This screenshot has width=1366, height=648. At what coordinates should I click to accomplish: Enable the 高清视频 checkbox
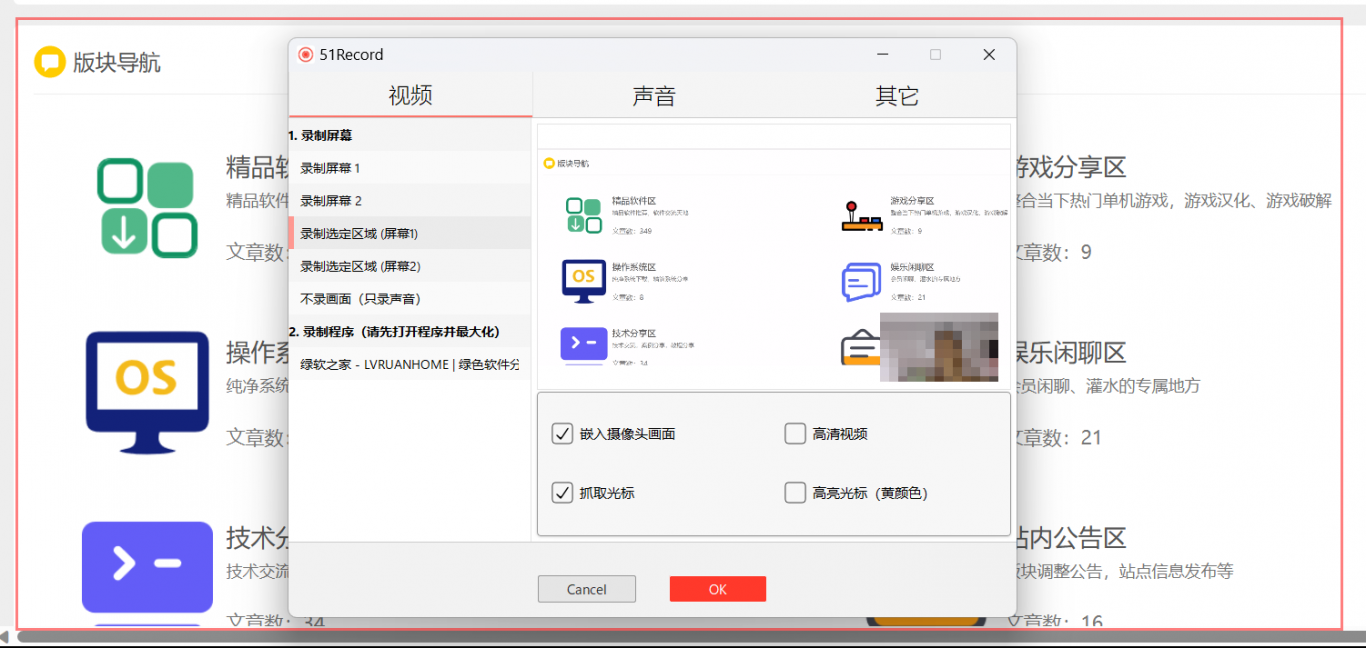pos(795,434)
